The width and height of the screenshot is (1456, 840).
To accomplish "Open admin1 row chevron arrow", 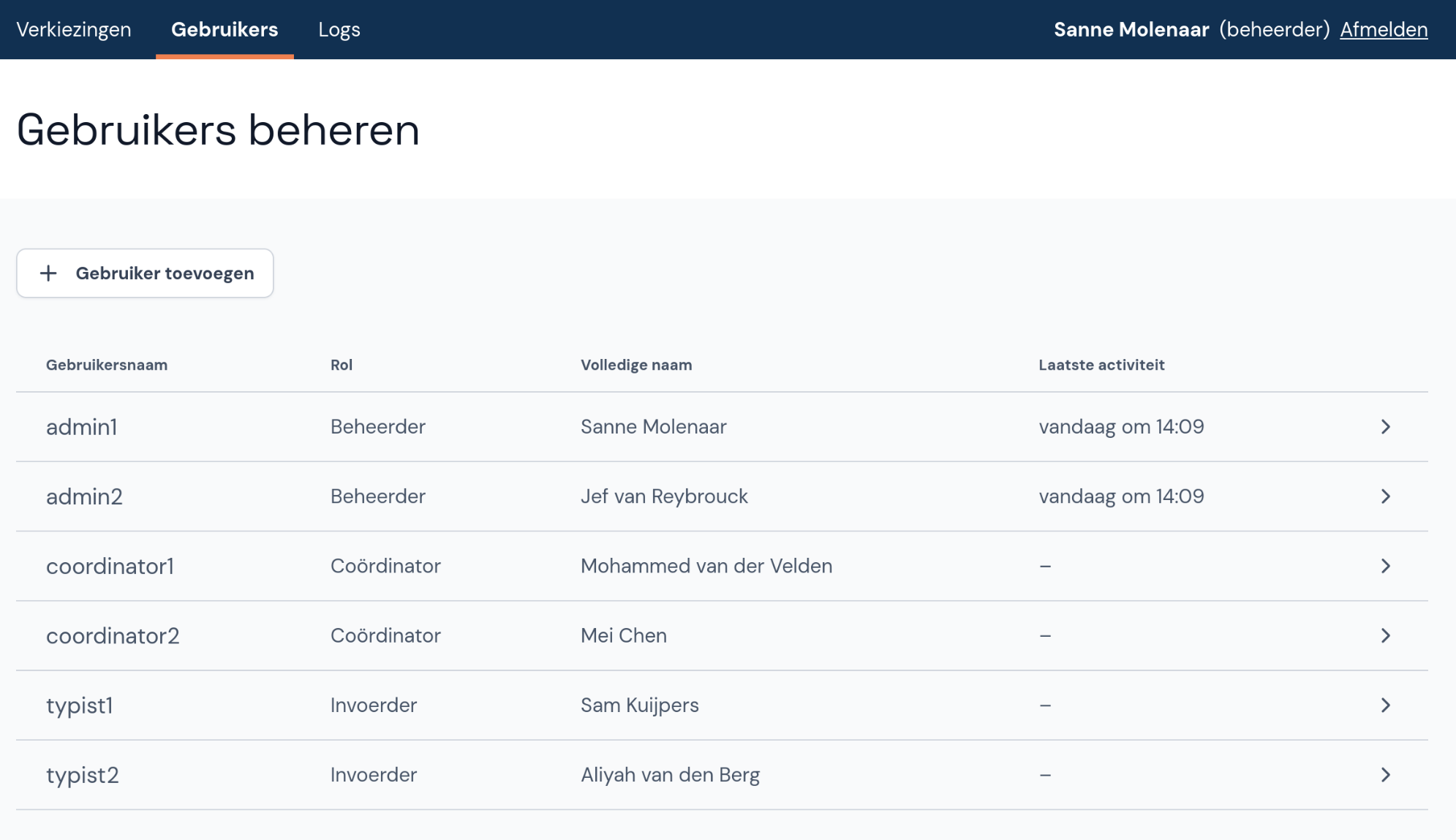I will (x=1385, y=427).
